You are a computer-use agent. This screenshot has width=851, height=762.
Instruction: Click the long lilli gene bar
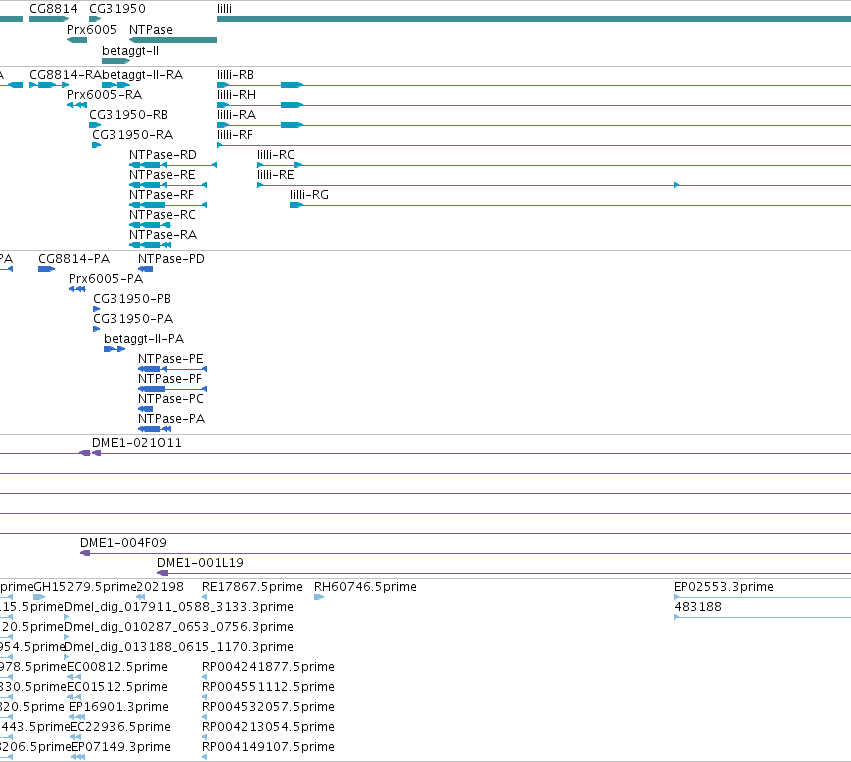pos(534,19)
